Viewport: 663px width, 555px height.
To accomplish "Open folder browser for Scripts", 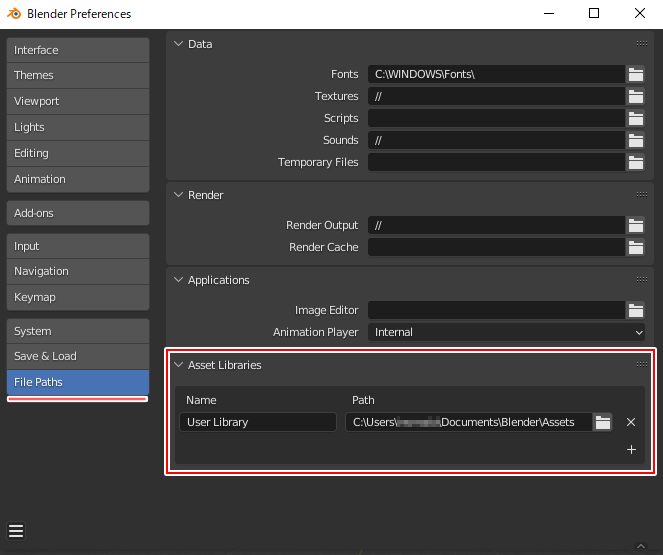I will 635,118.
